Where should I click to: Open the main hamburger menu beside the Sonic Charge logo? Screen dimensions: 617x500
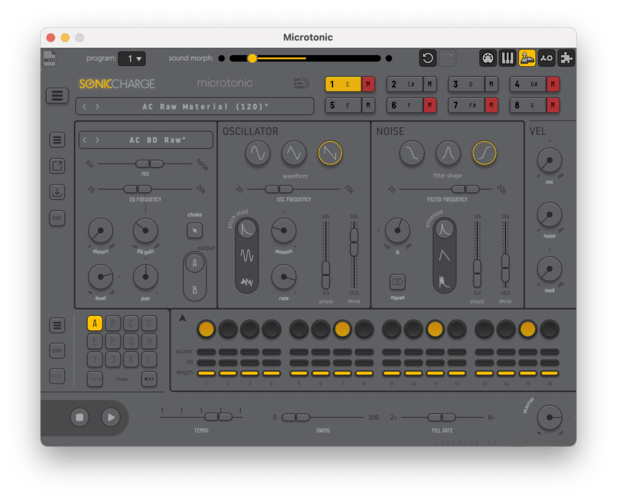coord(57,96)
